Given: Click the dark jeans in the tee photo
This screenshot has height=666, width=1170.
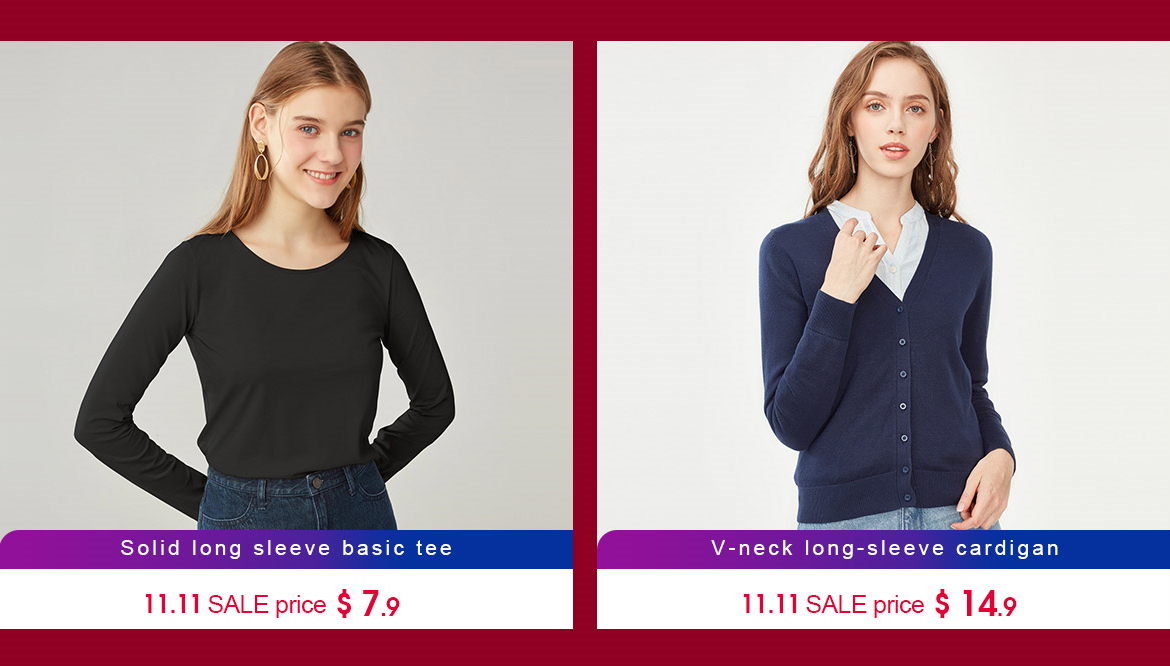Looking at the screenshot, I should click(x=297, y=498).
